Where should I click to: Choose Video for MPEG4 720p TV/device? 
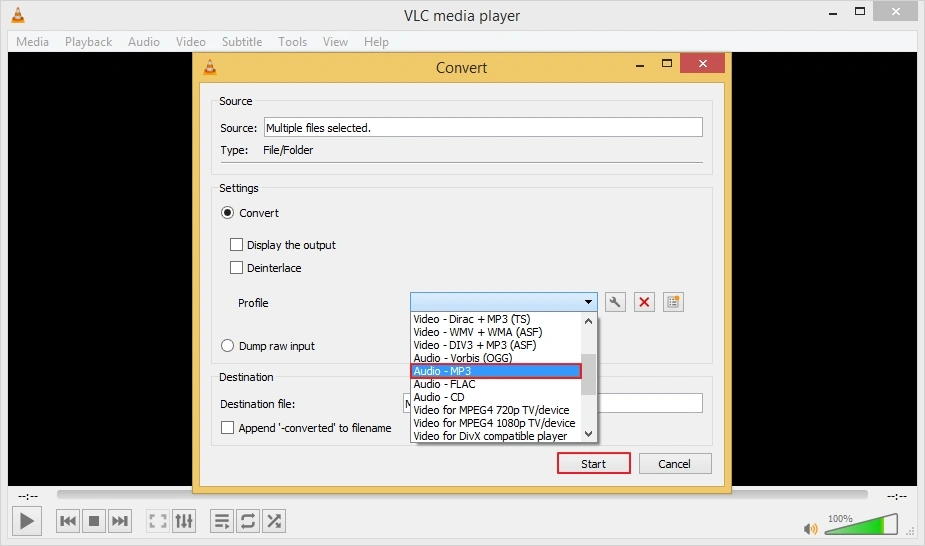coord(496,410)
